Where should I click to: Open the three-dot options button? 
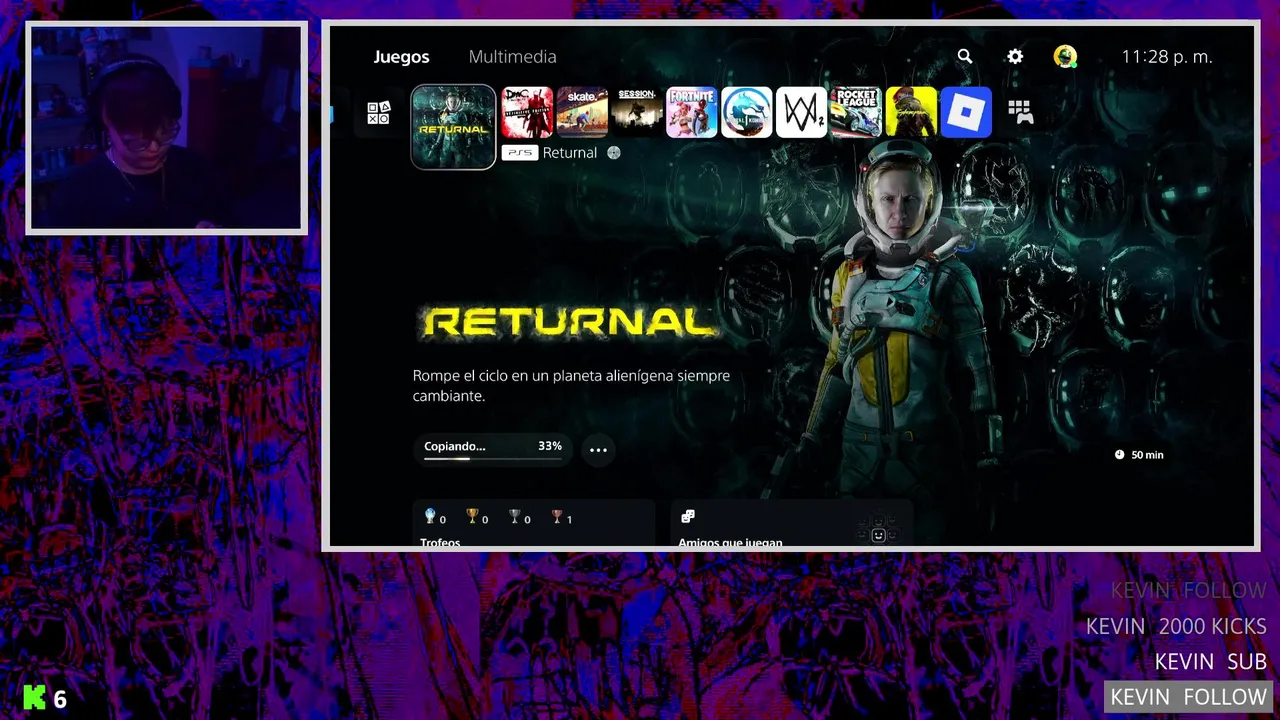point(598,450)
